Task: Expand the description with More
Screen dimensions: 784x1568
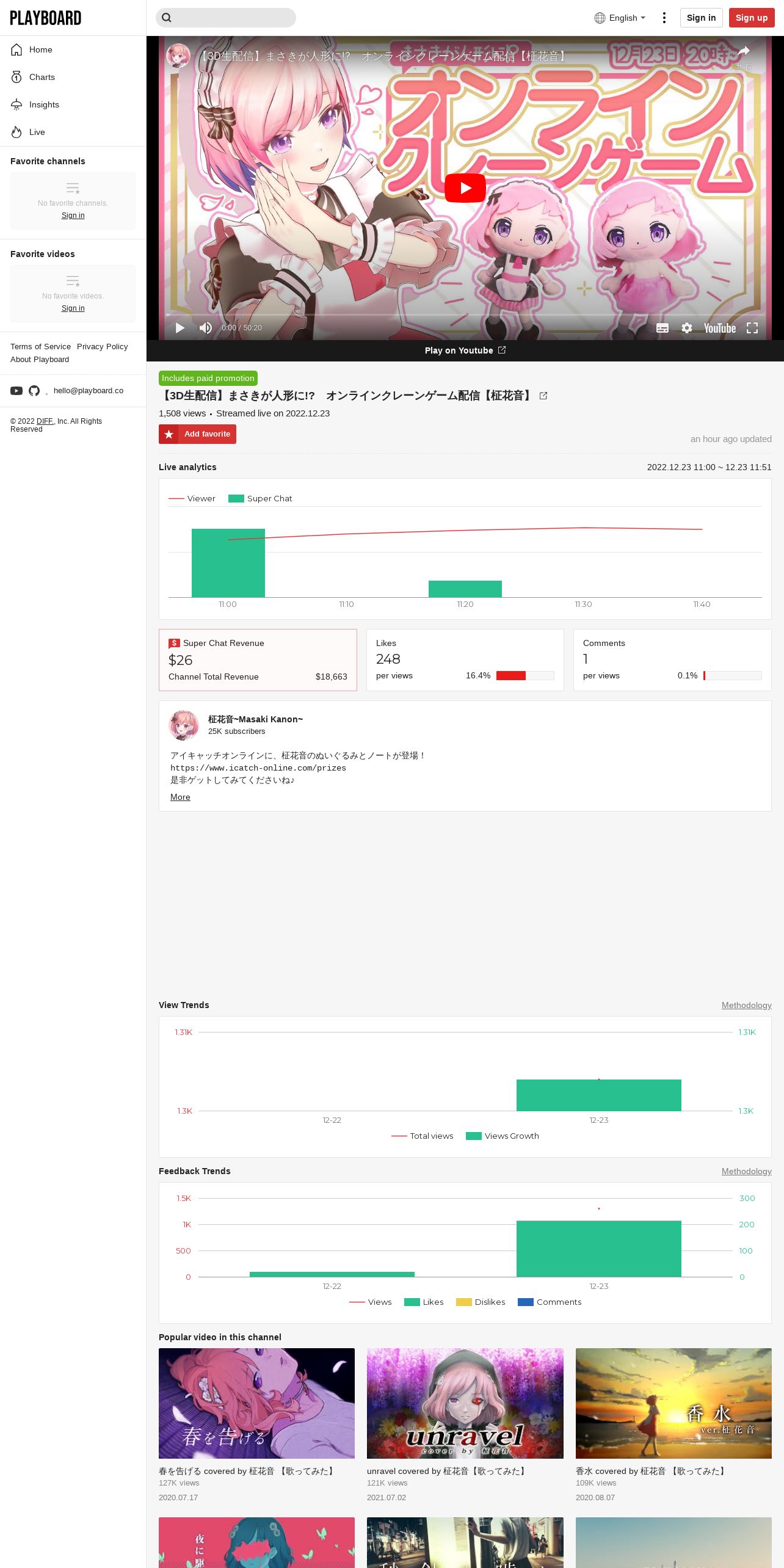Action: coord(180,797)
